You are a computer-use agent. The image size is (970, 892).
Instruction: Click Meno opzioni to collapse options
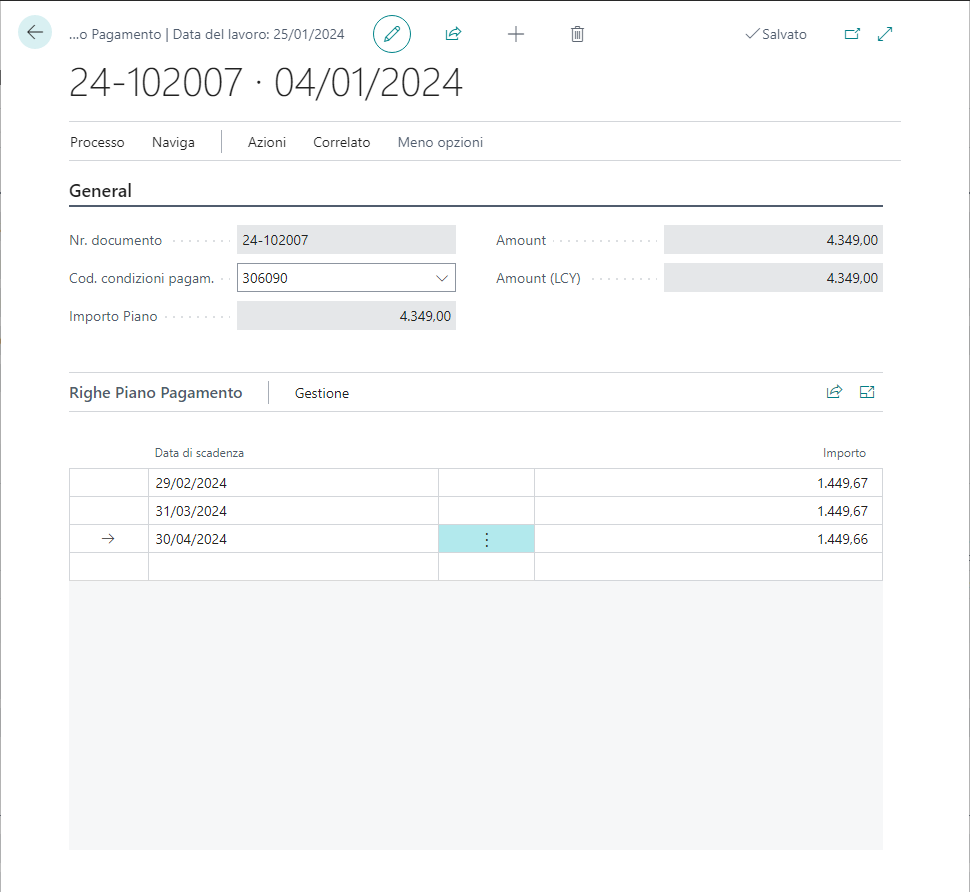click(x=440, y=142)
